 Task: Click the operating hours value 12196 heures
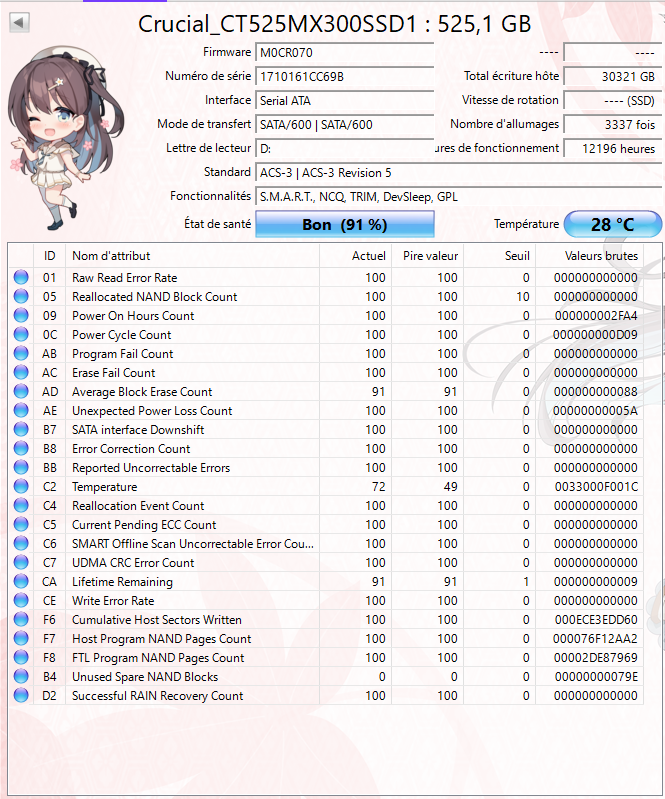613,148
